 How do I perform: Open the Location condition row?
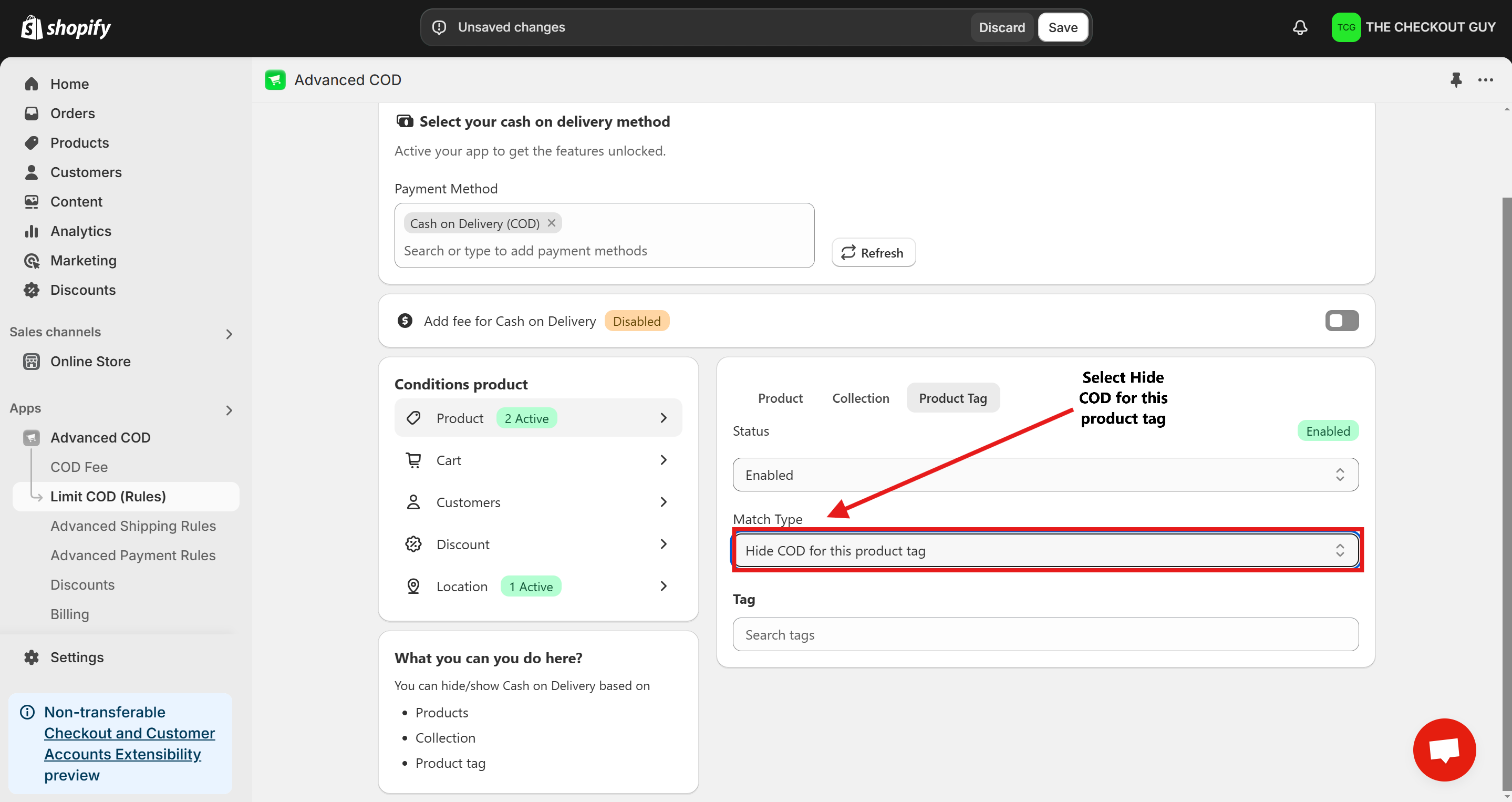(537, 586)
